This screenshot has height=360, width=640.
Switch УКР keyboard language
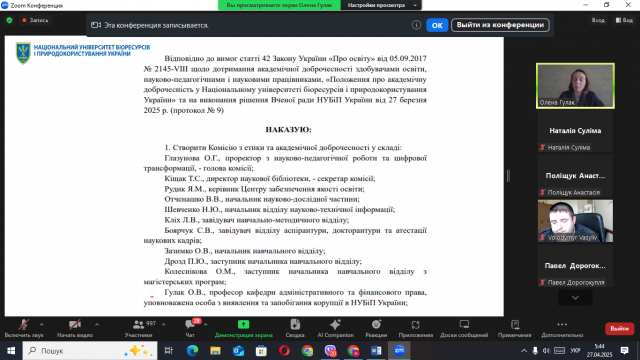576,351
